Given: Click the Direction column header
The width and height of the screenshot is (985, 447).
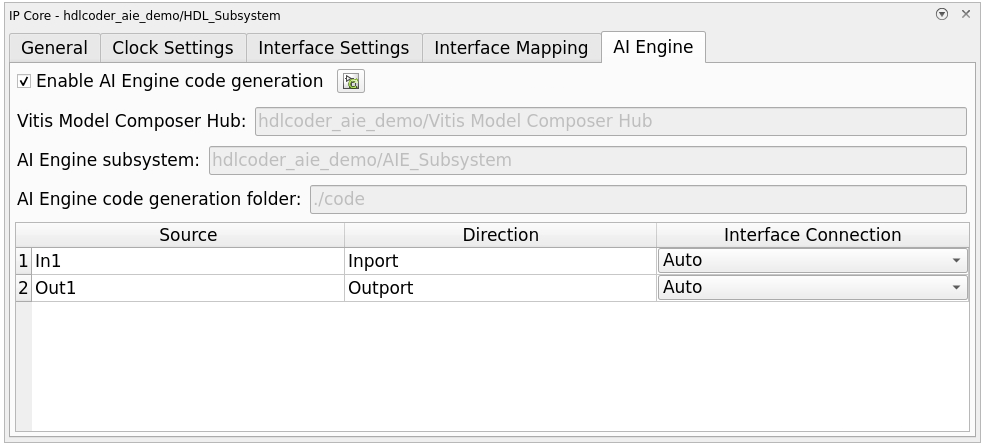Looking at the screenshot, I should click(x=500, y=235).
